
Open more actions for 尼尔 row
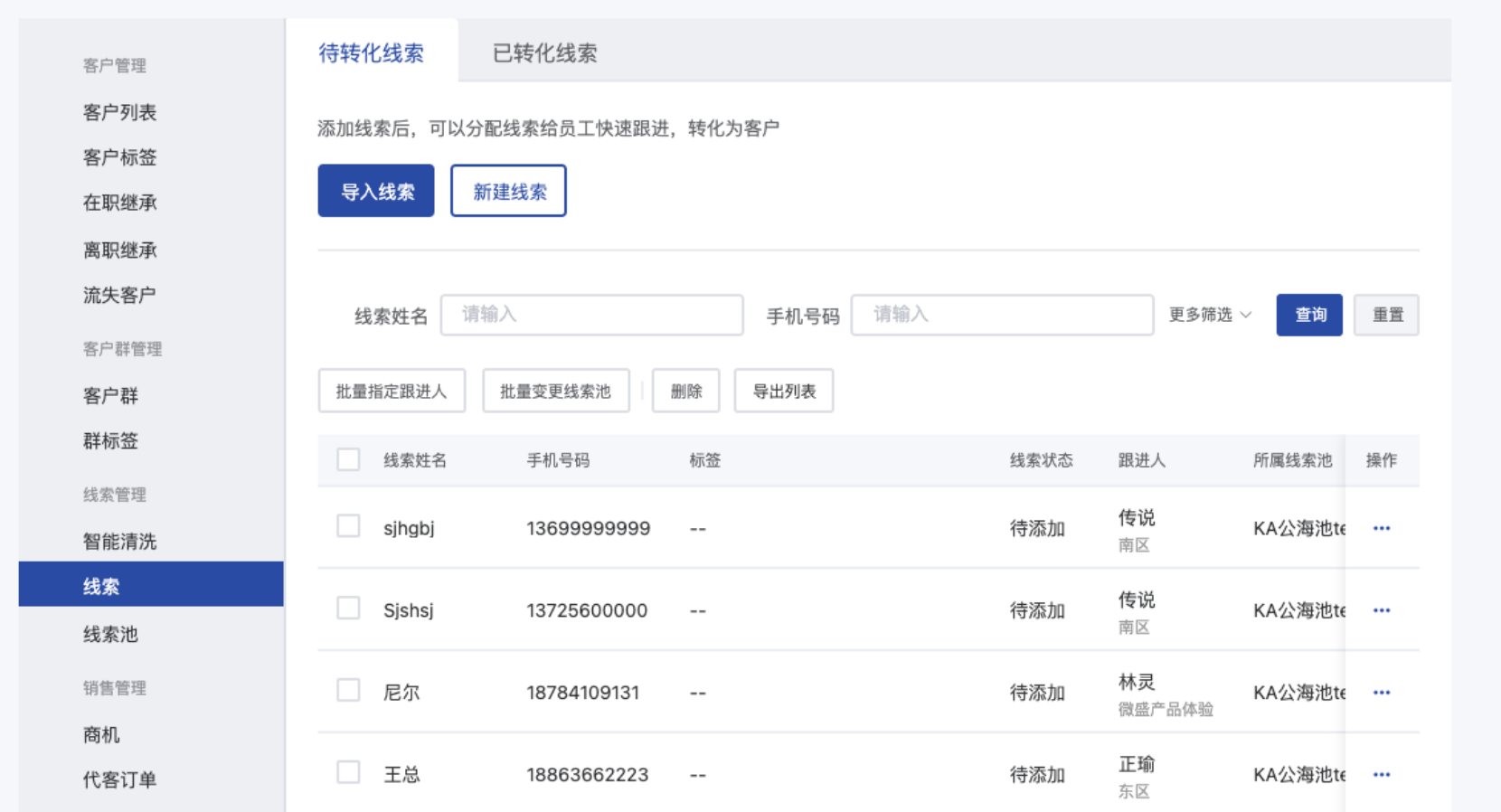click(1381, 693)
